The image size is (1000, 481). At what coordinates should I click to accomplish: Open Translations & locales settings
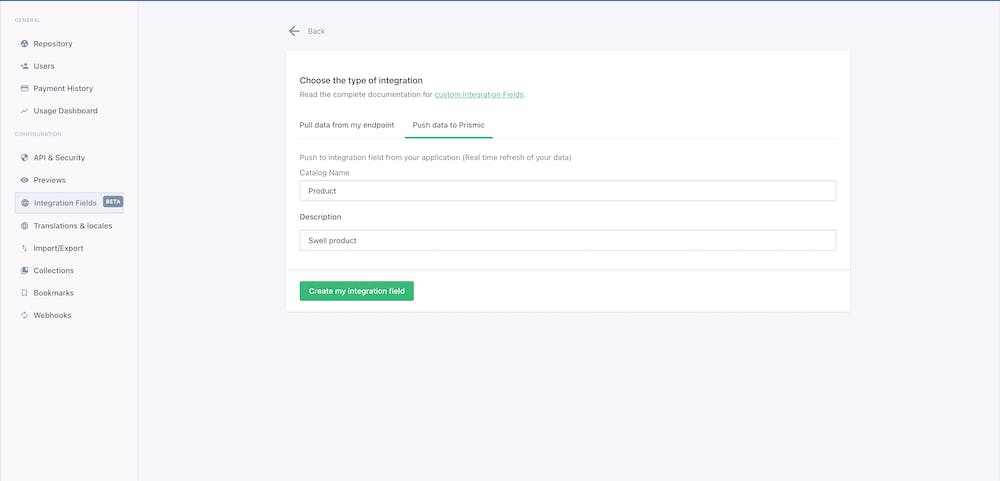pyautogui.click(x=73, y=226)
